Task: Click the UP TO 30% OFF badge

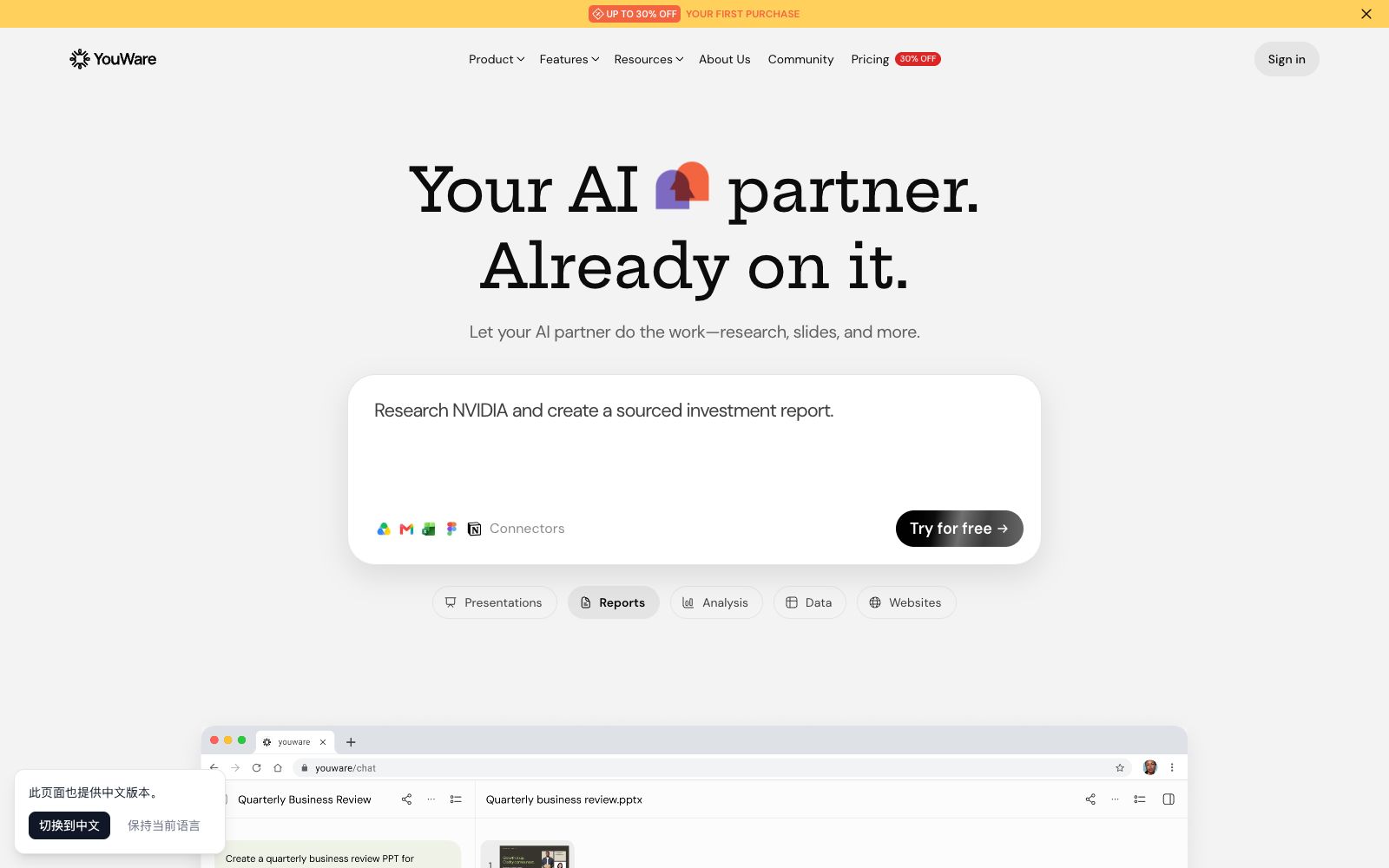Action: (635, 14)
